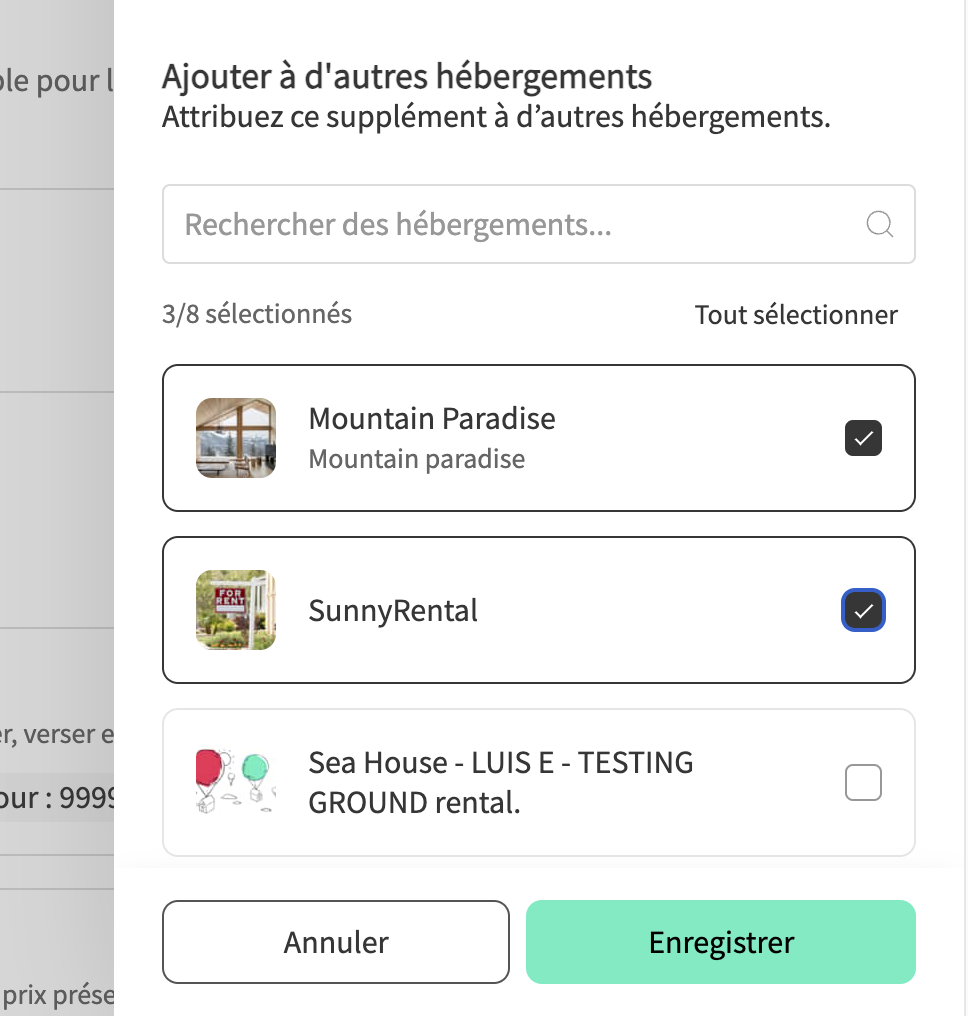
Task: Enable the Sea House checkbox
Action: pos(863,782)
